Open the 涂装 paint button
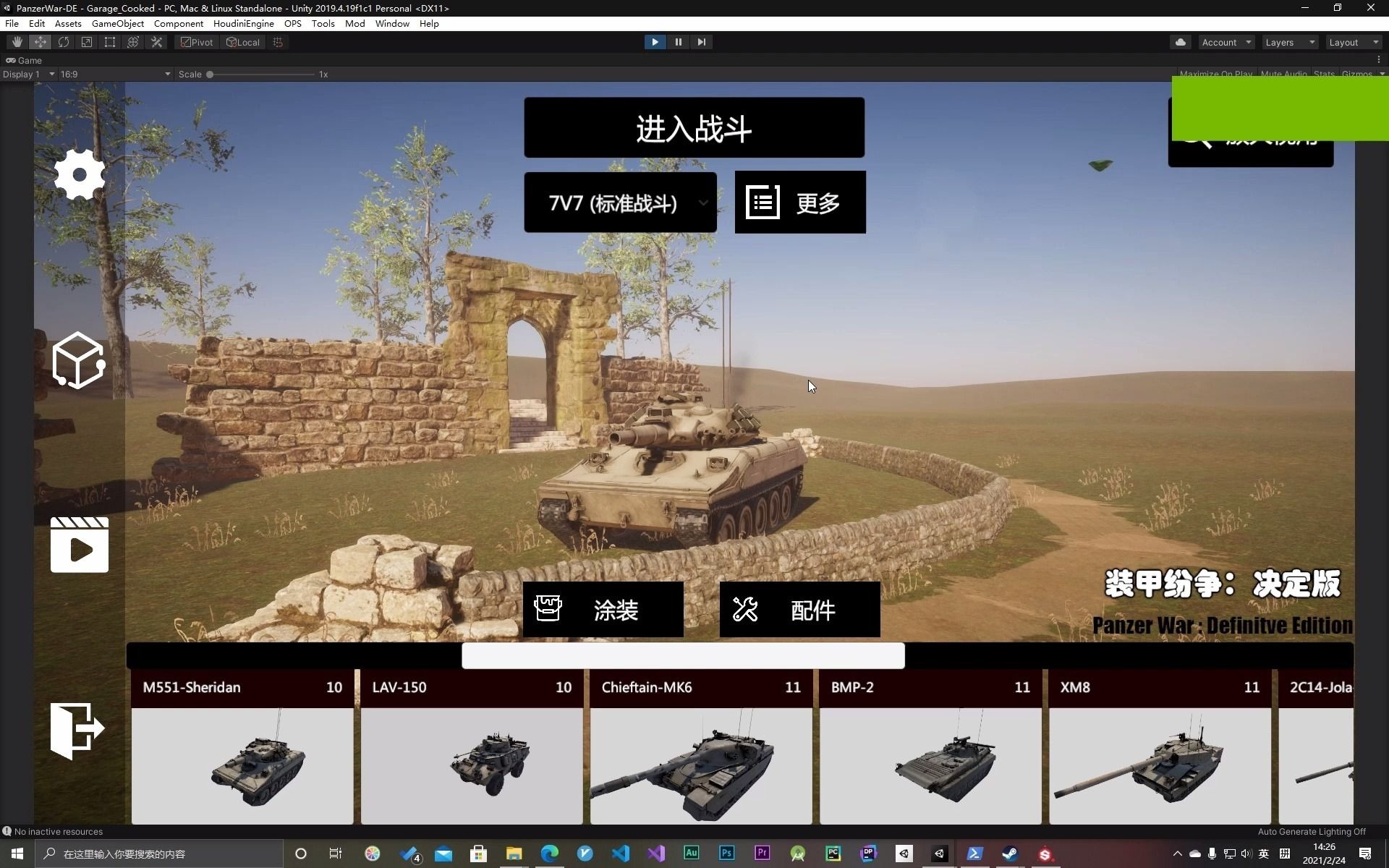Image resolution: width=1389 pixels, height=868 pixels. tap(603, 609)
